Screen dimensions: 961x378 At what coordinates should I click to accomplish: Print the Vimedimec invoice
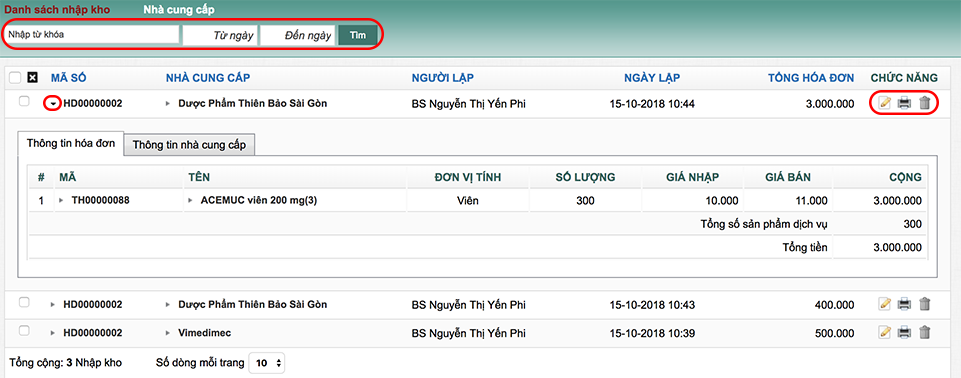pos(904,333)
